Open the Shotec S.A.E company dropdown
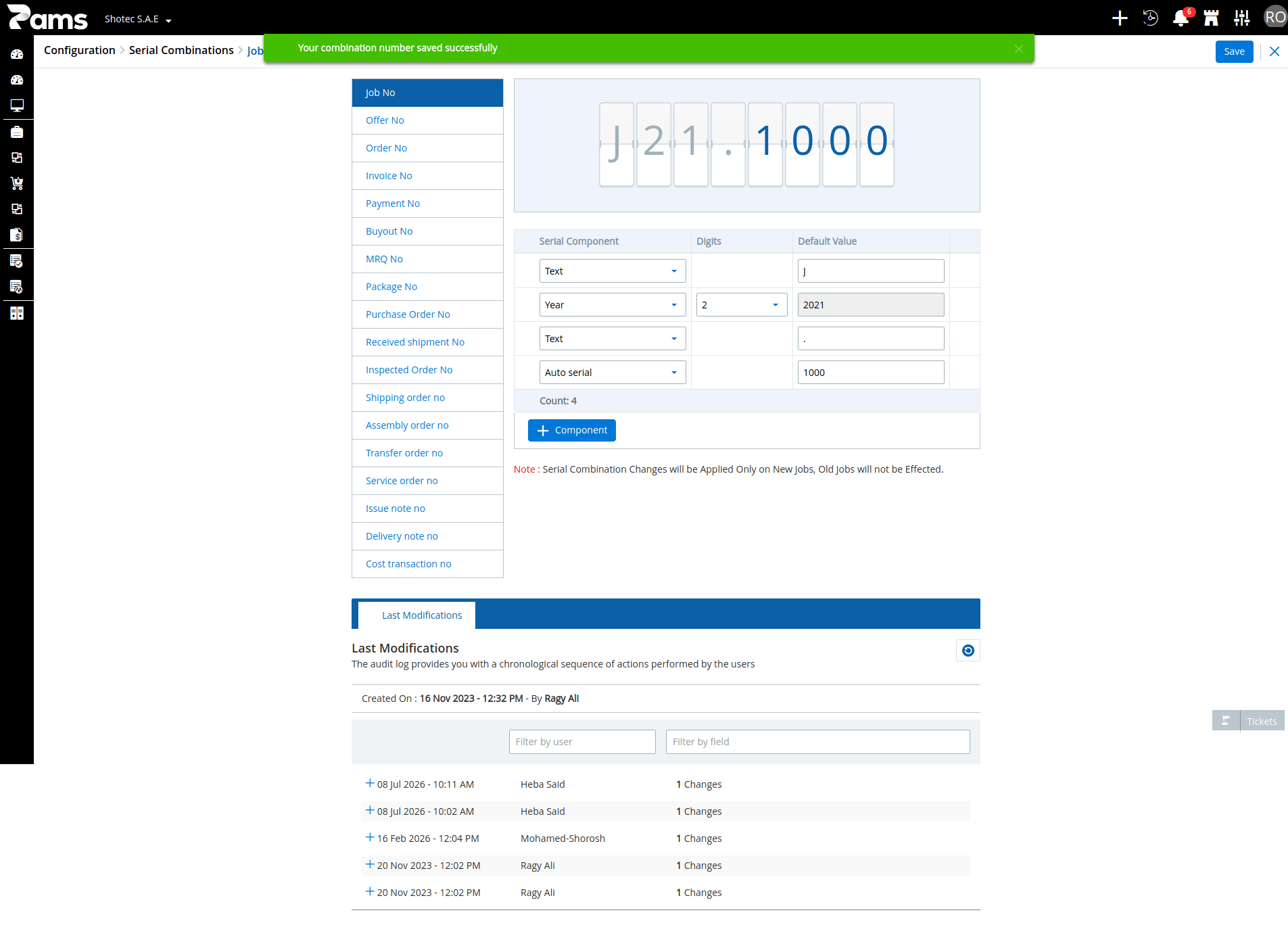Image resolution: width=1288 pixels, height=944 pixels. [138, 19]
